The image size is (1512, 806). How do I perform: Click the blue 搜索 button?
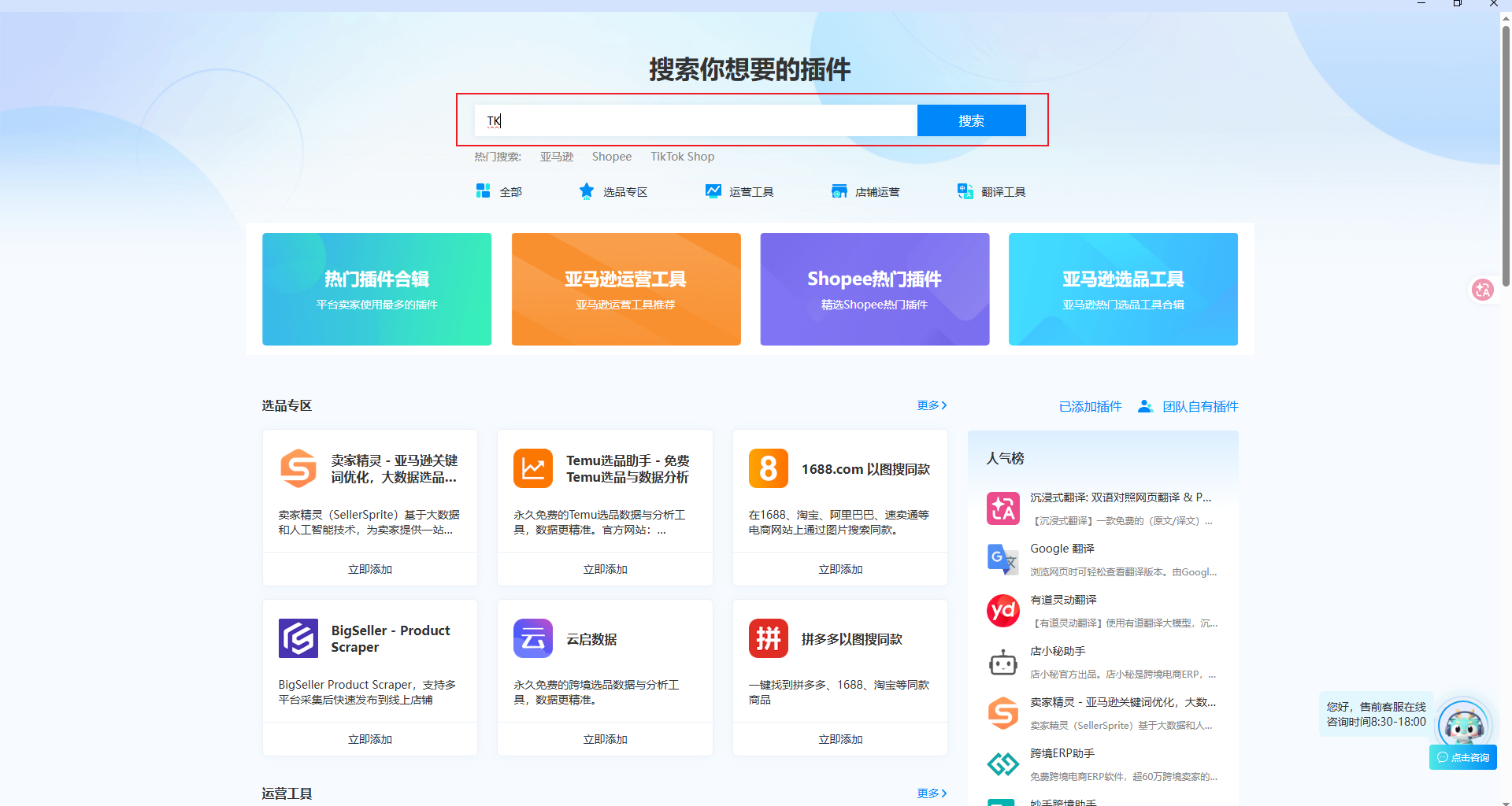pos(972,120)
